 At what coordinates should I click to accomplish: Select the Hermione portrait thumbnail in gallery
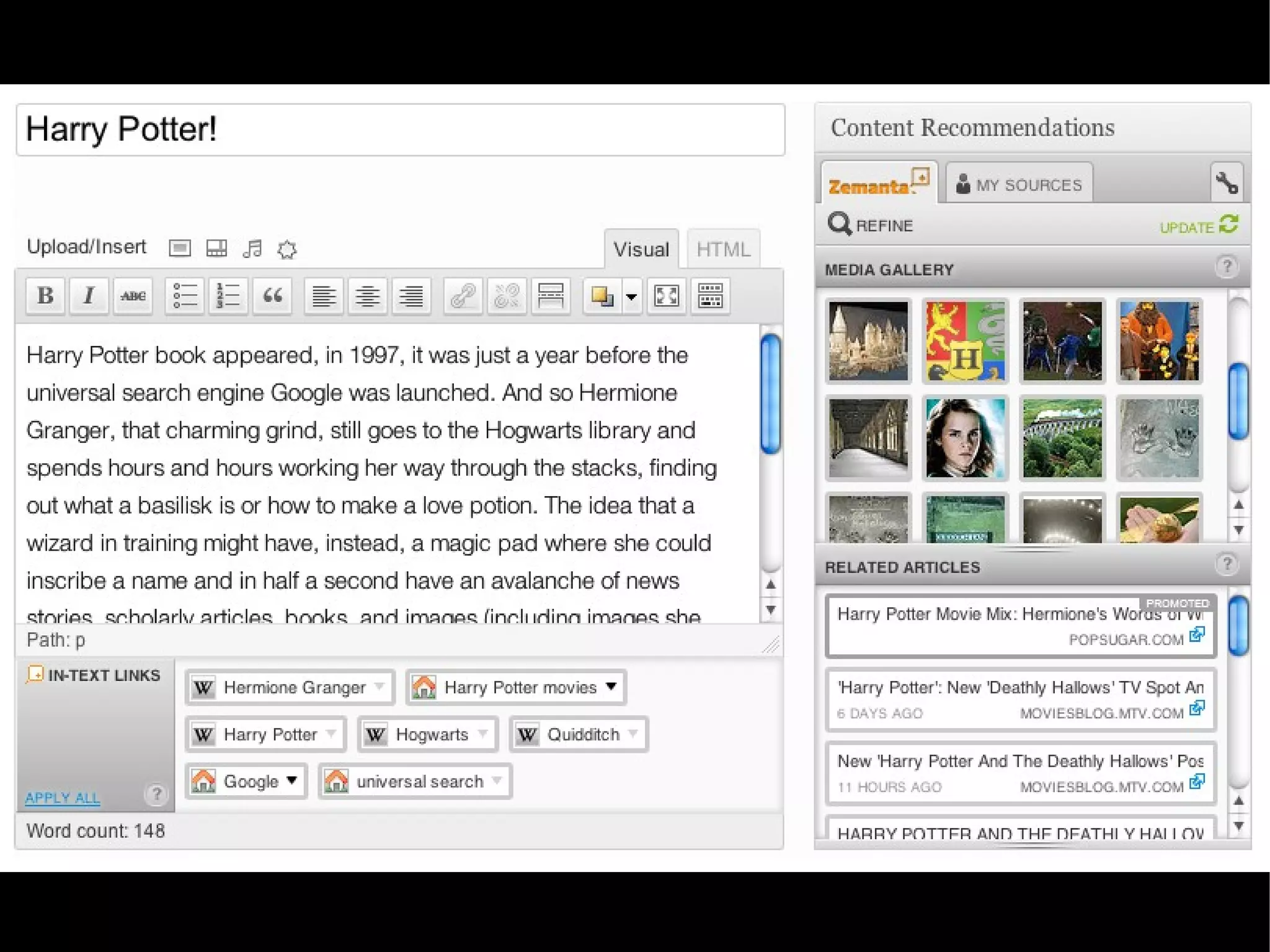(x=965, y=438)
